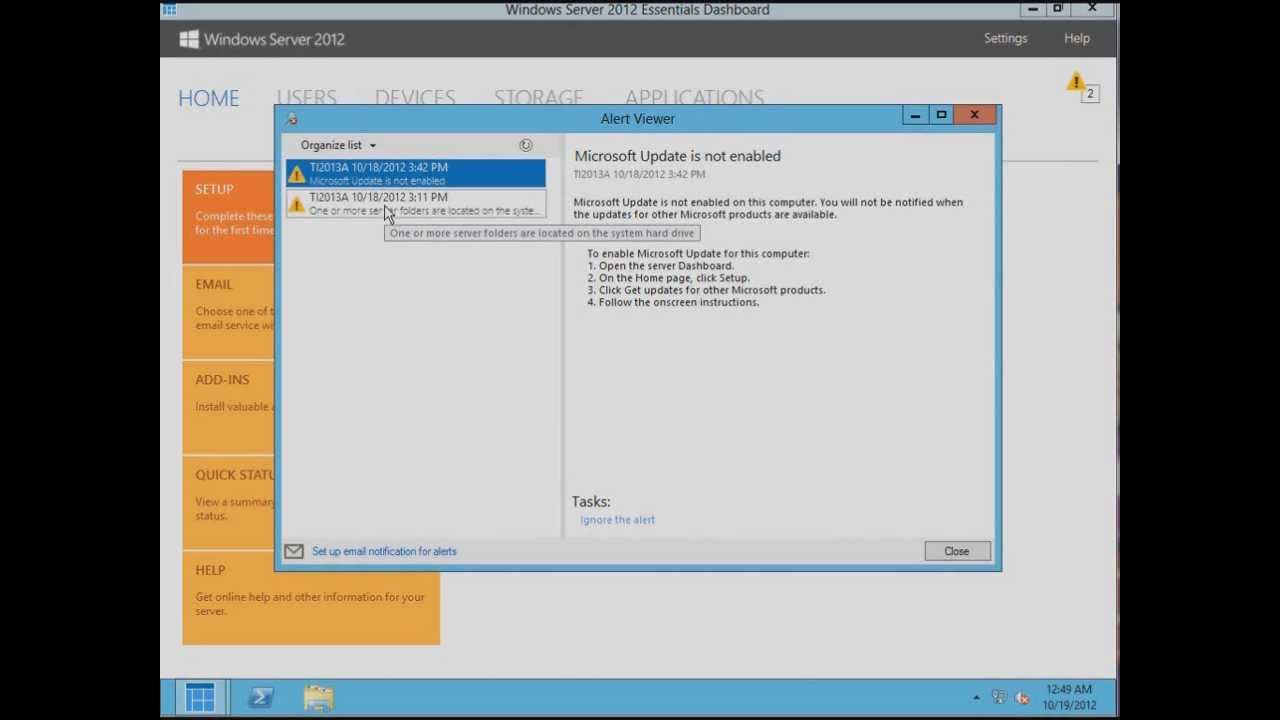This screenshot has height=720, width=1280.
Task: Launch PowerShell from the taskbar
Action: pyautogui.click(x=261, y=697)
